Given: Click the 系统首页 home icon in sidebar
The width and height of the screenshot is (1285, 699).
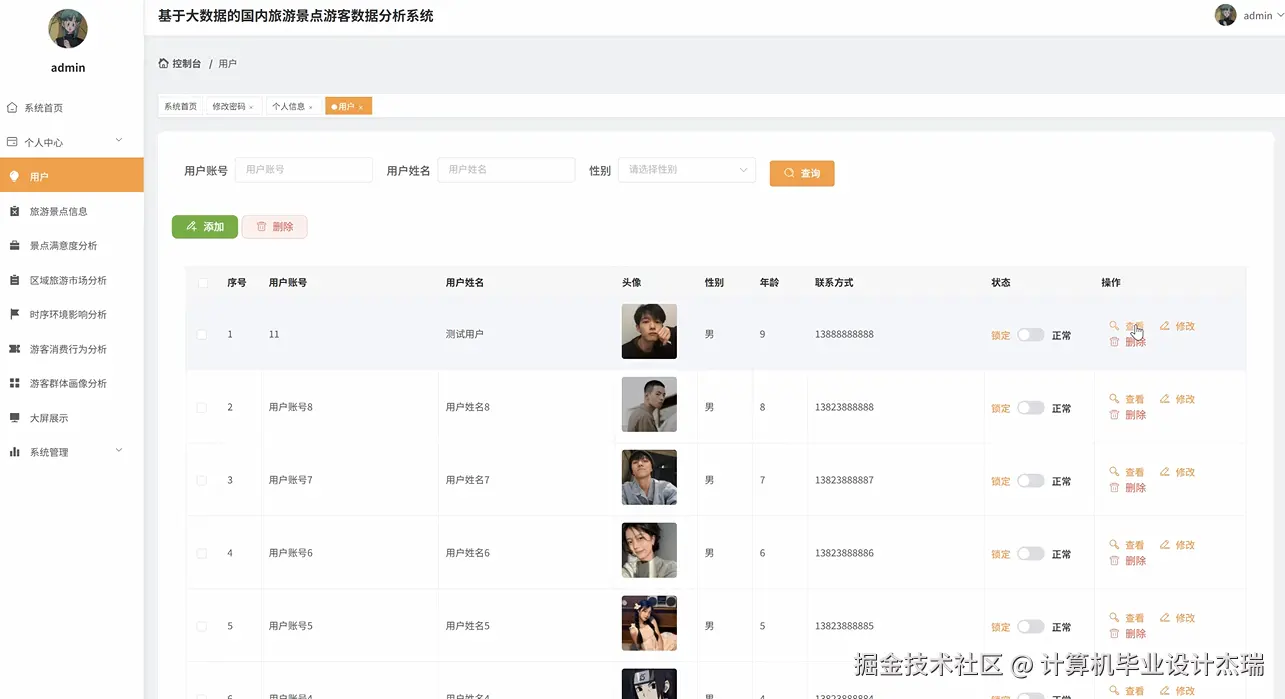Looking at the screenshot, I should (12, 107).
